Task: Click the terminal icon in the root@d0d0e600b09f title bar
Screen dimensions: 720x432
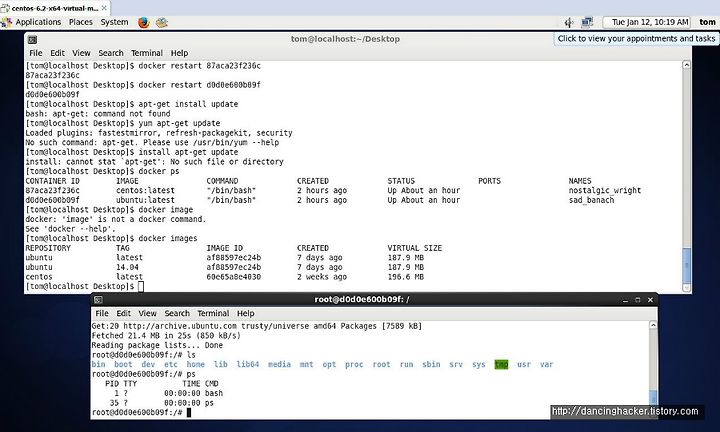Action: click(98, 300)
